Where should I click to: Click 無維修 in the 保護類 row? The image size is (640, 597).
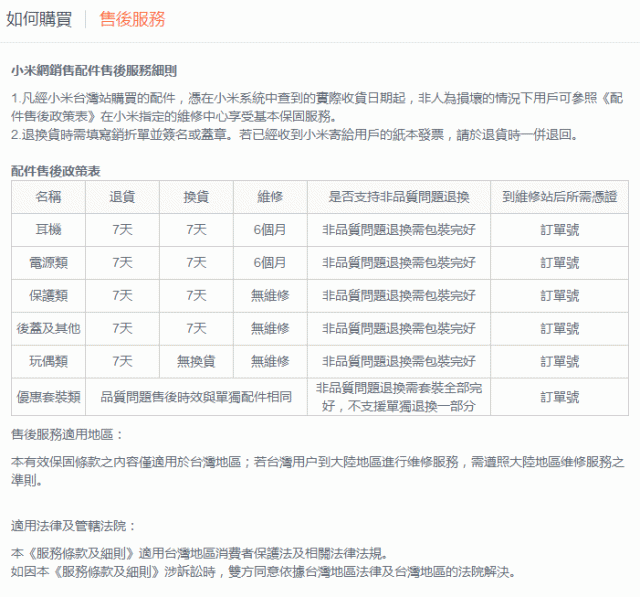tap(270, 296)
